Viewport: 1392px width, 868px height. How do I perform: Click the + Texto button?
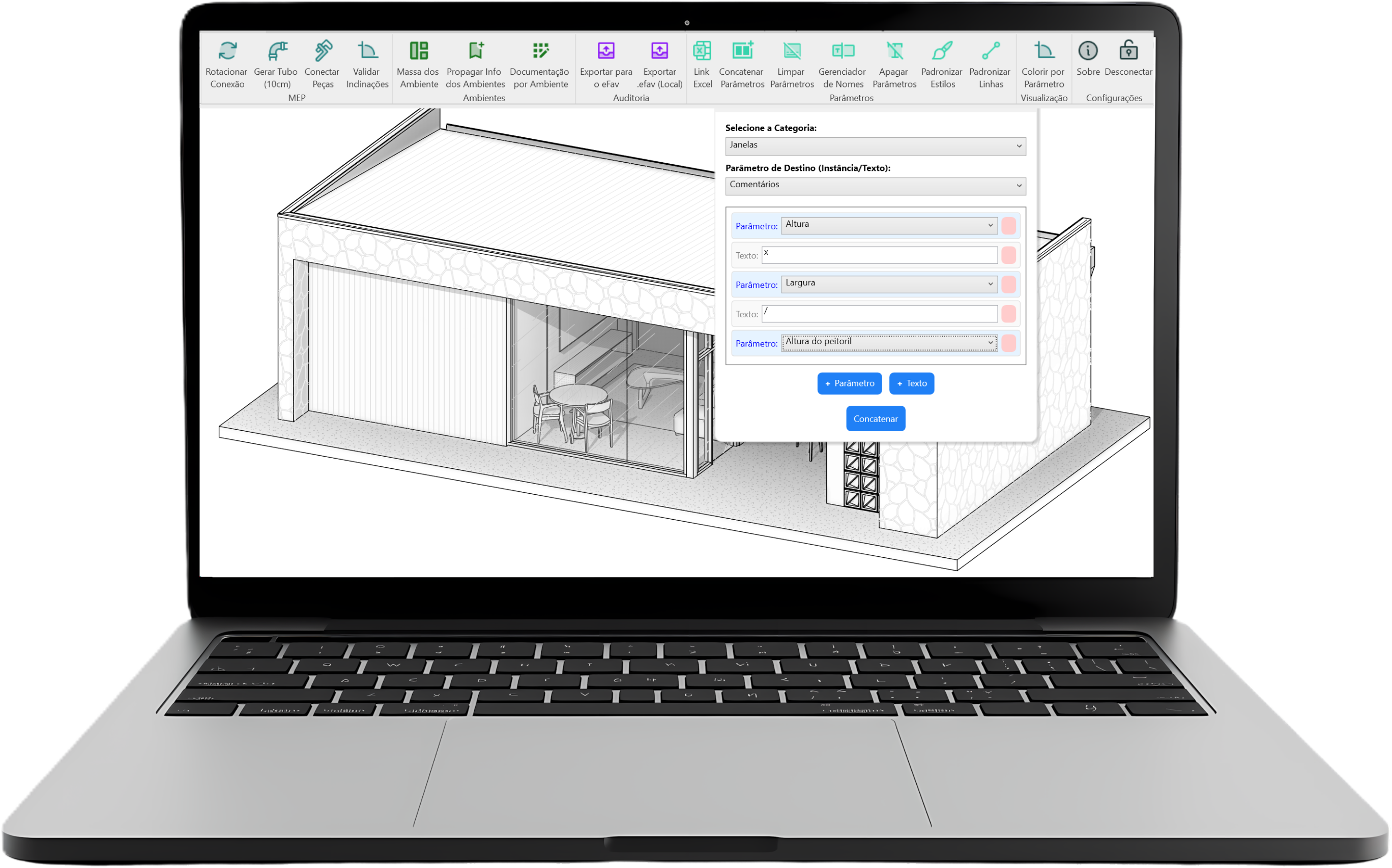[x=913, y=383]
